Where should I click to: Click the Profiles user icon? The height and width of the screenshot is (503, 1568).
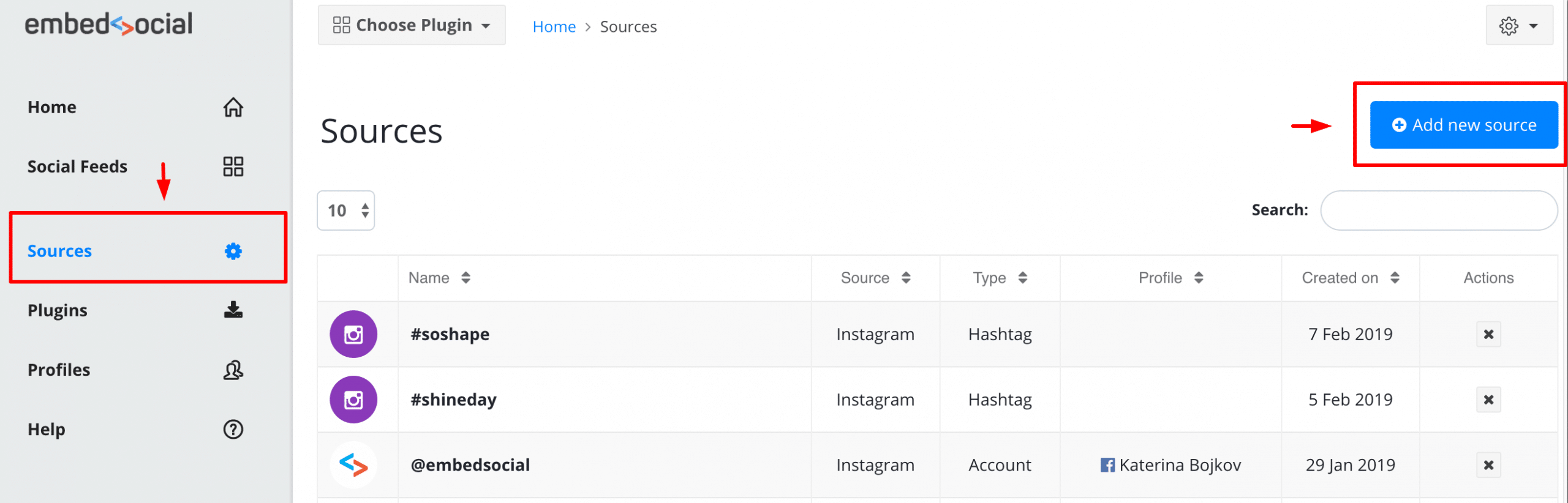click(233, 370)
